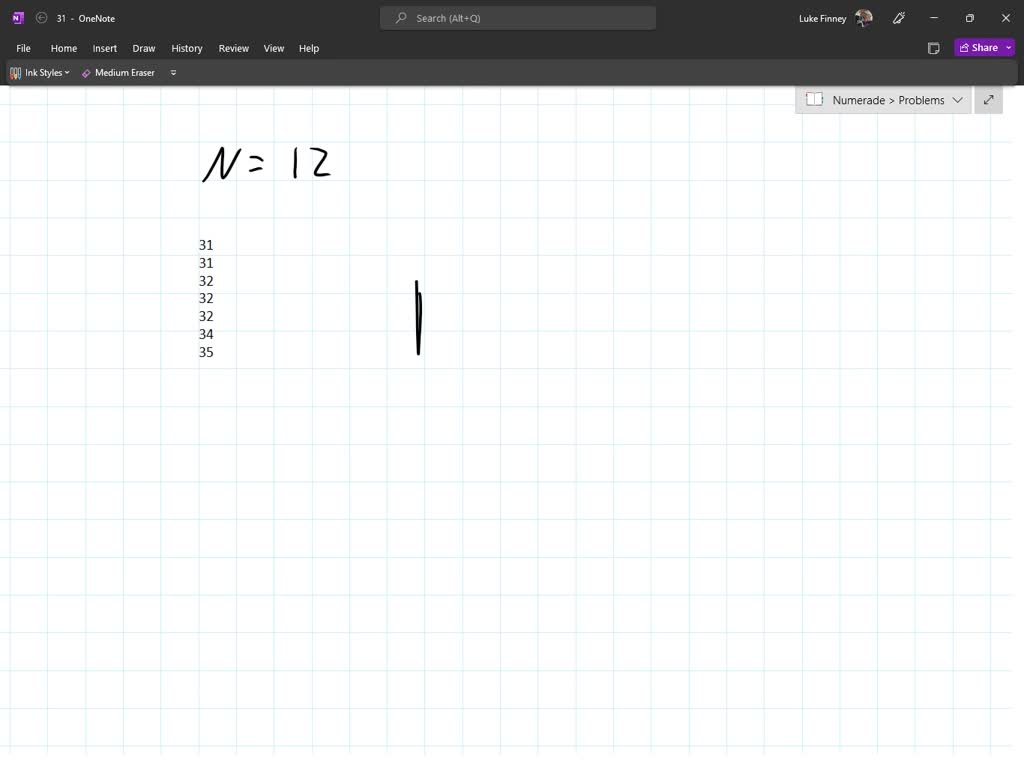Click the Share button
Viewport: 1024px width, 768px height.
point(980,47)
